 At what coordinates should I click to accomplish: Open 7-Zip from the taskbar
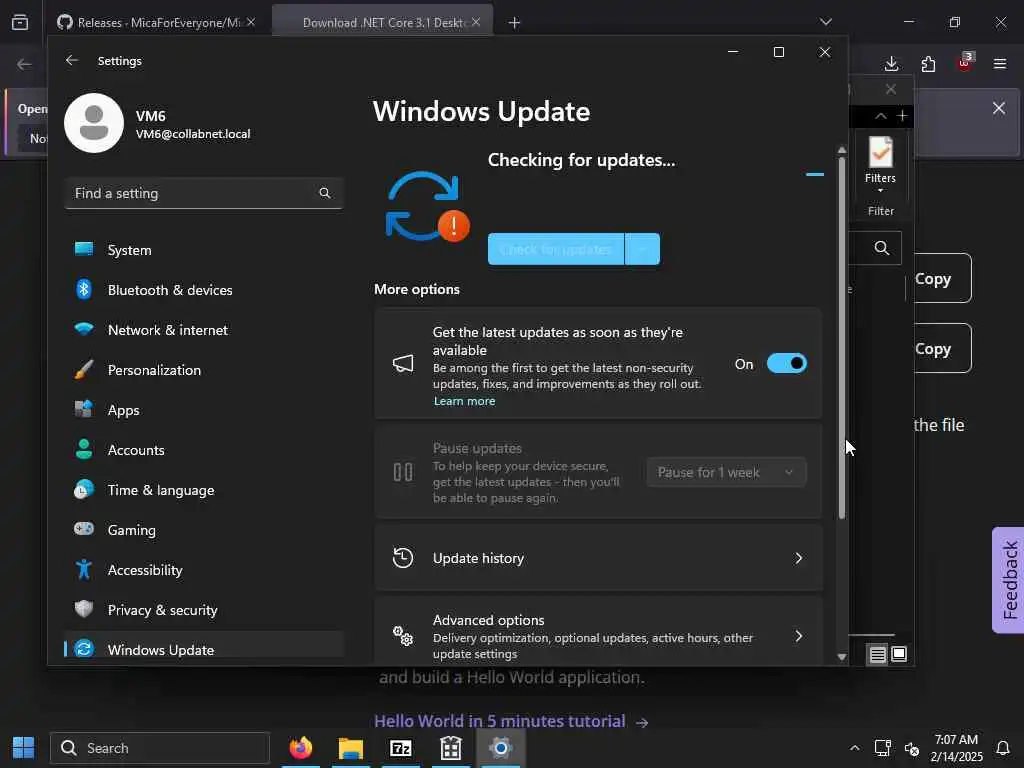(400, 748)
